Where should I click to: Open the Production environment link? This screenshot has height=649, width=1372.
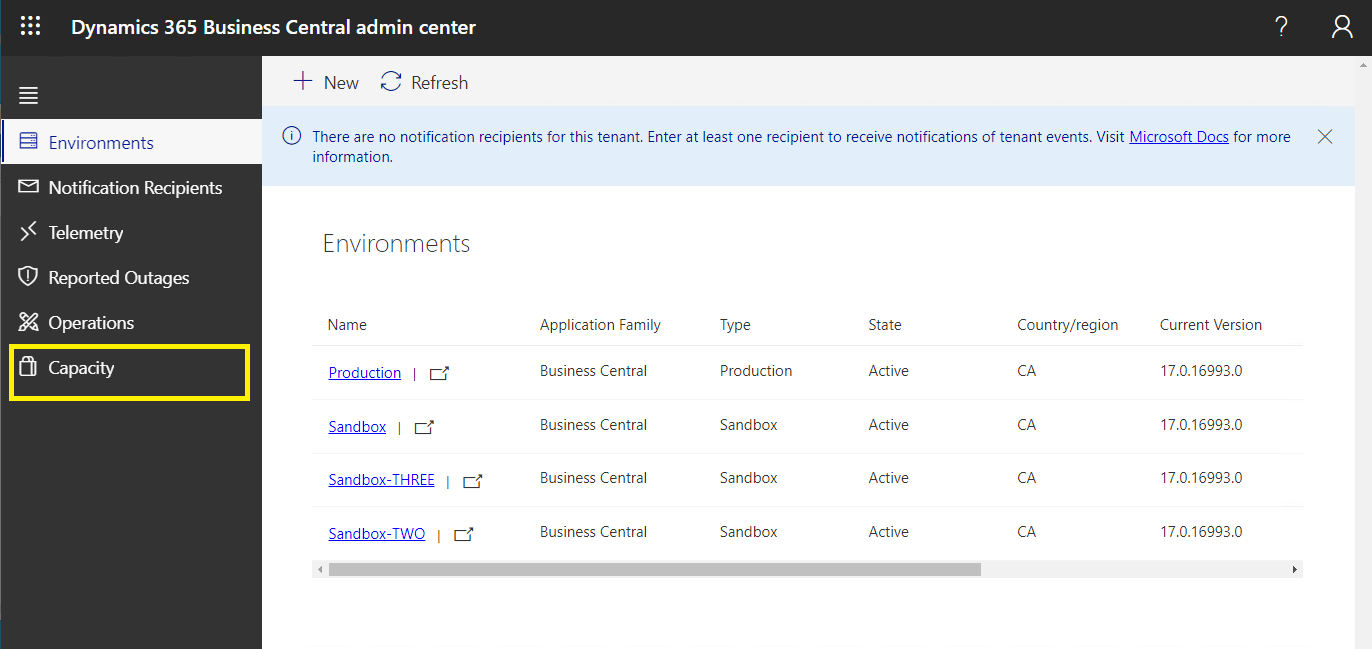(364, 372)
